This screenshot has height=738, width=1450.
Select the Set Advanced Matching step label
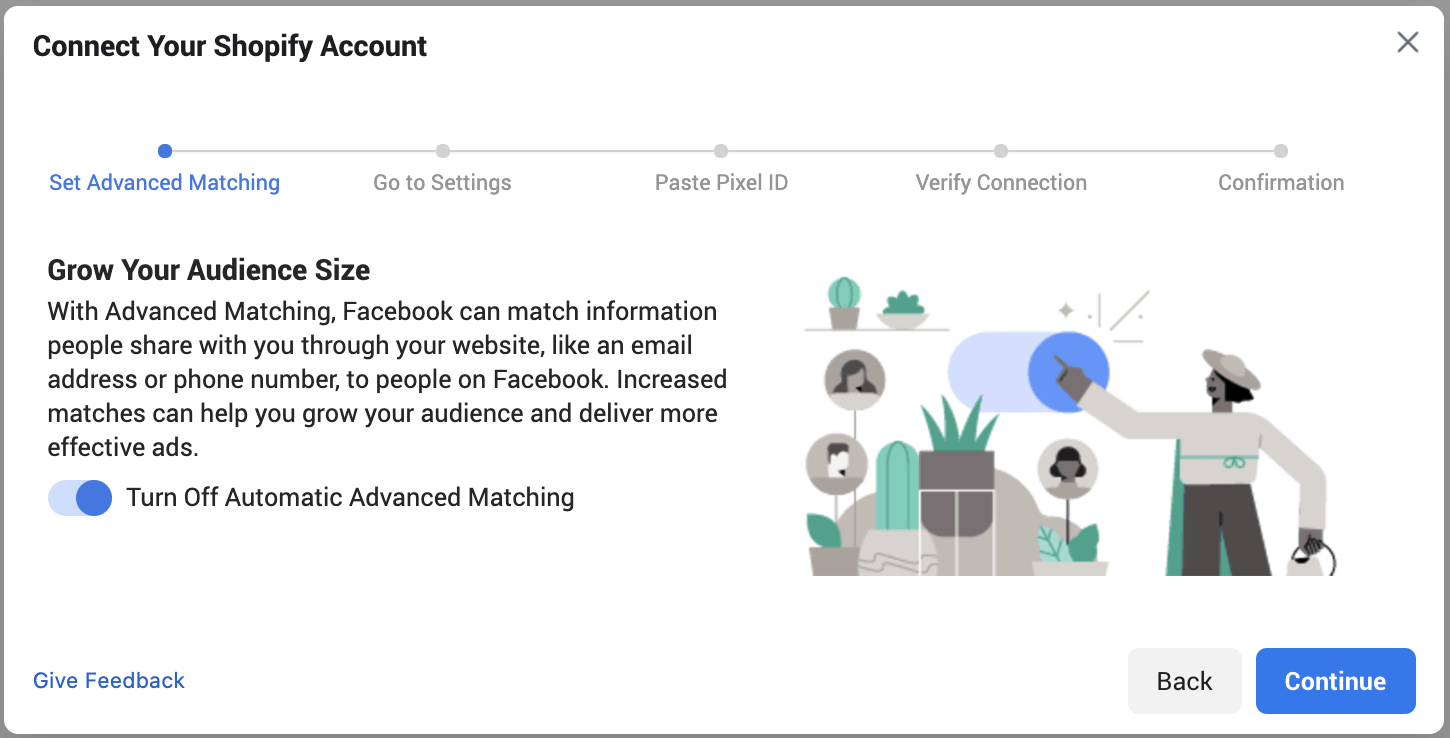165,183
